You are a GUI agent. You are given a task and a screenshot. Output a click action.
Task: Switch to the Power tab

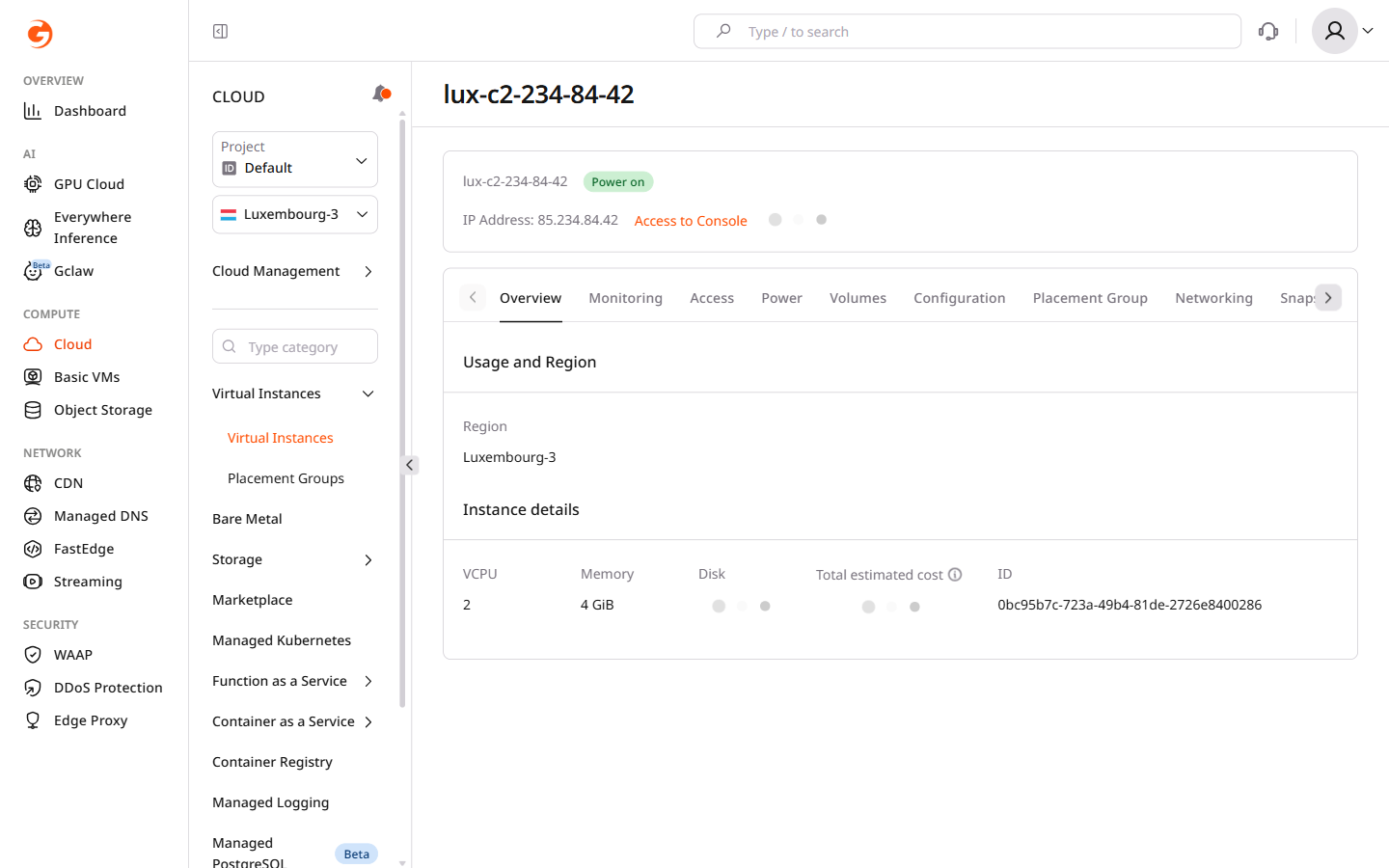coord(781,298)
